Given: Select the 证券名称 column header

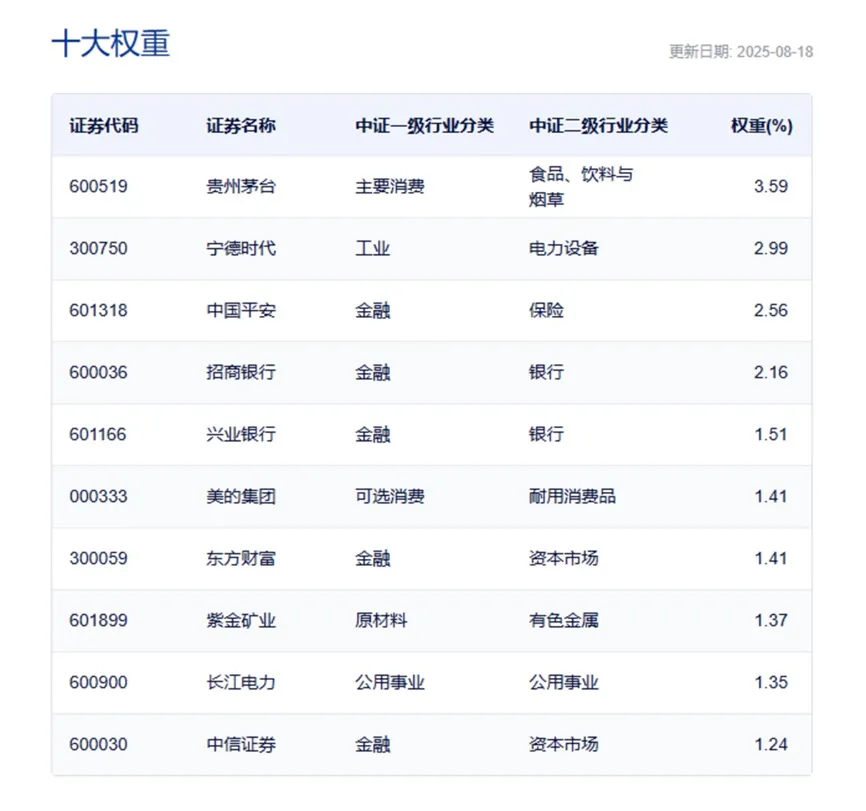Looking at the screenshot, I should click(x=241, y=126).
